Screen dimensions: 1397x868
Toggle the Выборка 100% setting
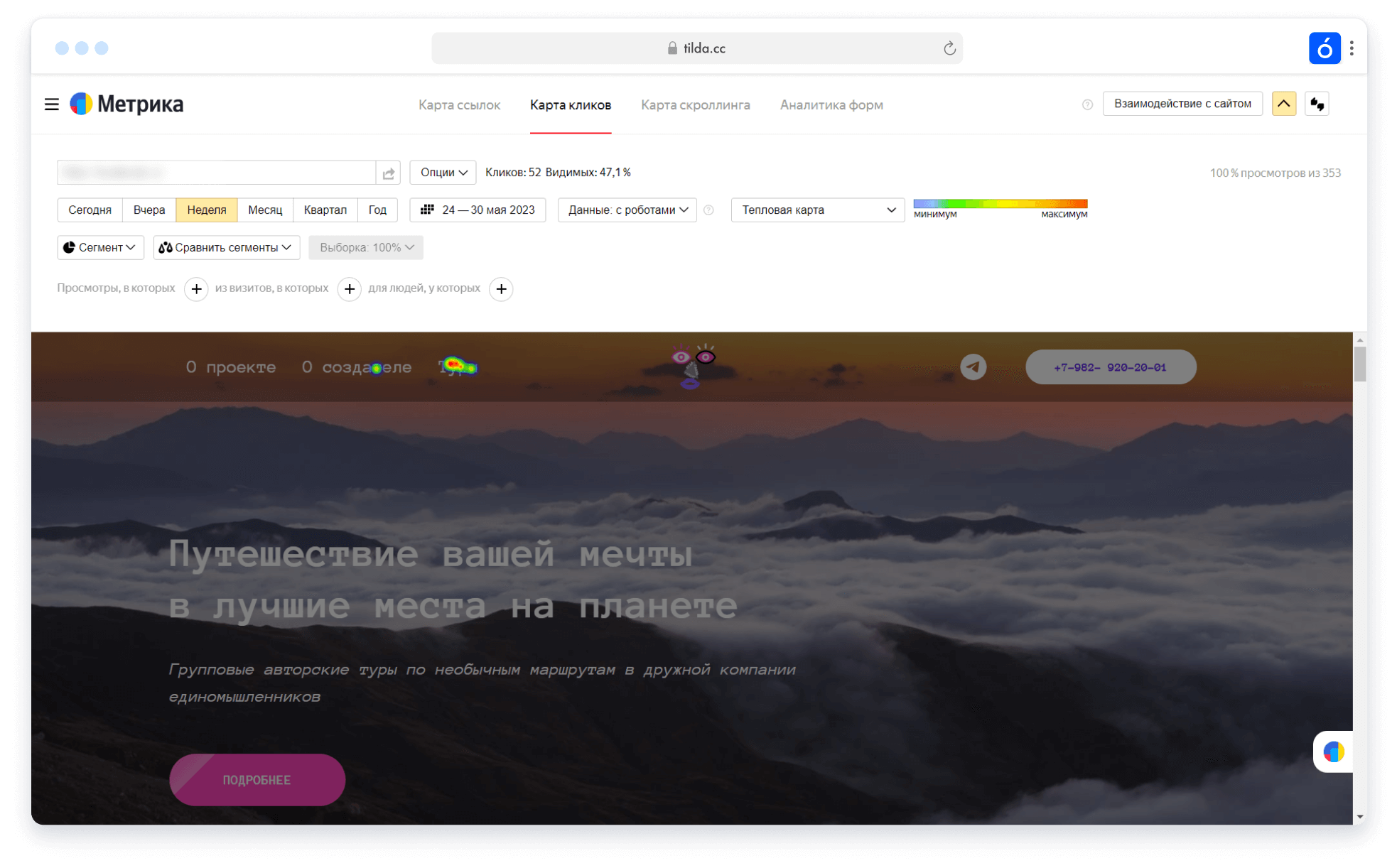point(365,247)
